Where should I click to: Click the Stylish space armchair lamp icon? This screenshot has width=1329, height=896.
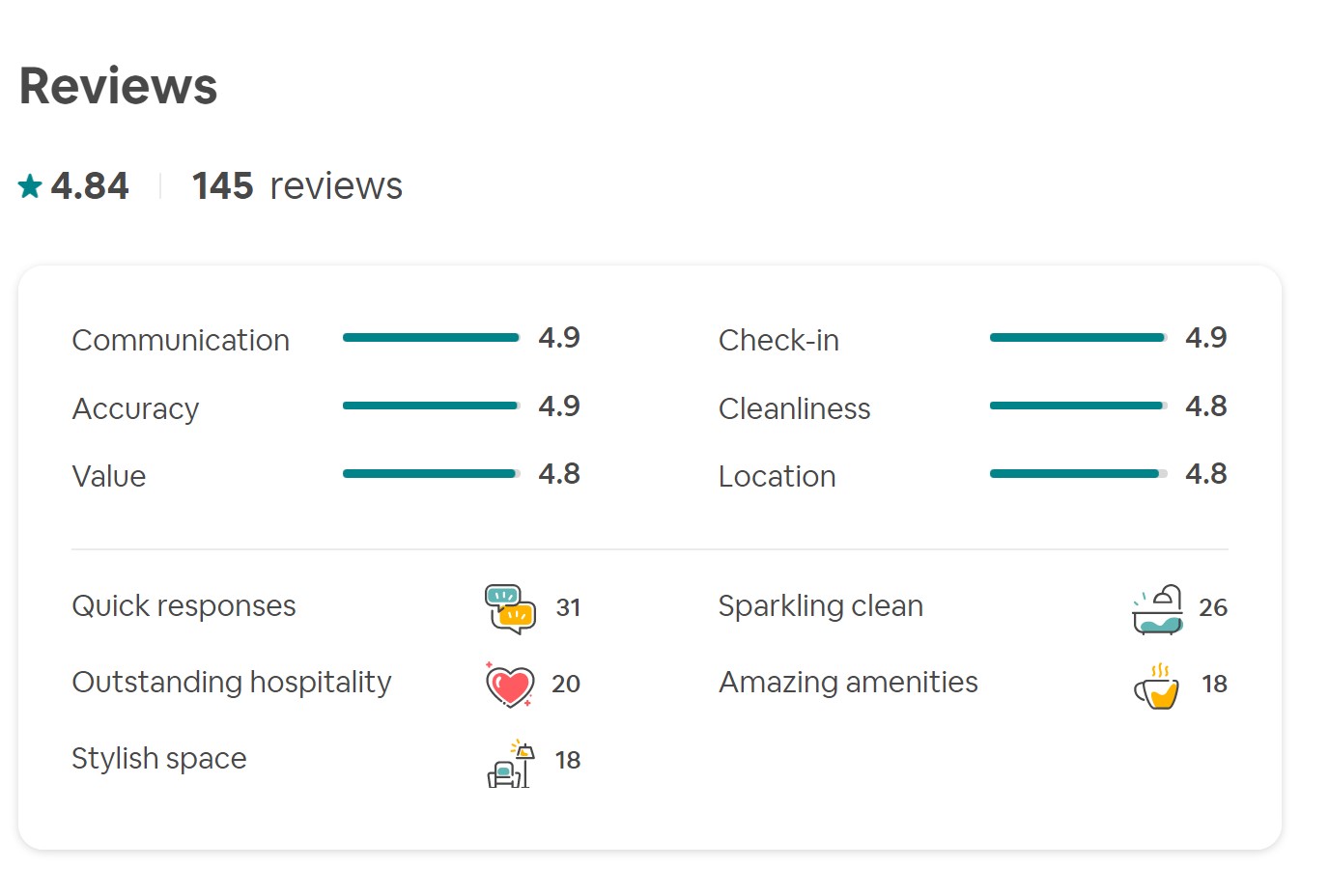tap(511, 763)
